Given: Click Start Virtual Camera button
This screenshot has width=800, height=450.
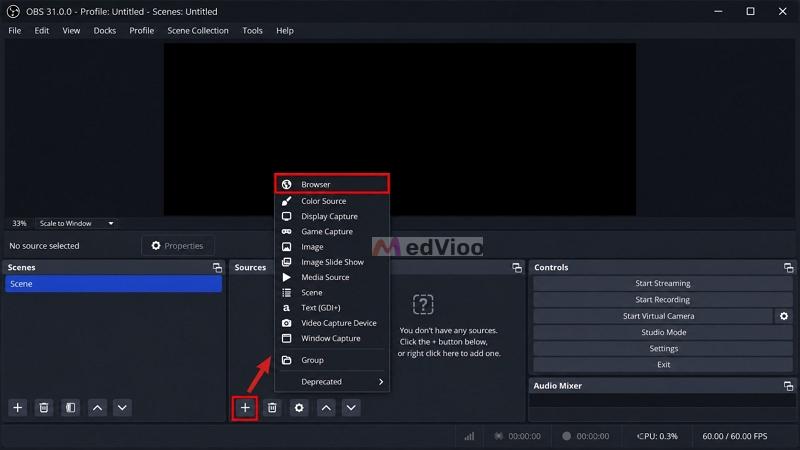Looking at the screenshot, I should (654, 316).
